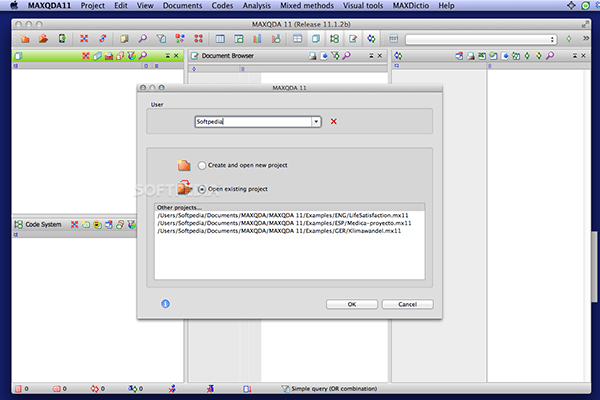Click Reset activations icon in main toolbar
The height and width of the screenshot is (400, 600).
pos(84,39)
